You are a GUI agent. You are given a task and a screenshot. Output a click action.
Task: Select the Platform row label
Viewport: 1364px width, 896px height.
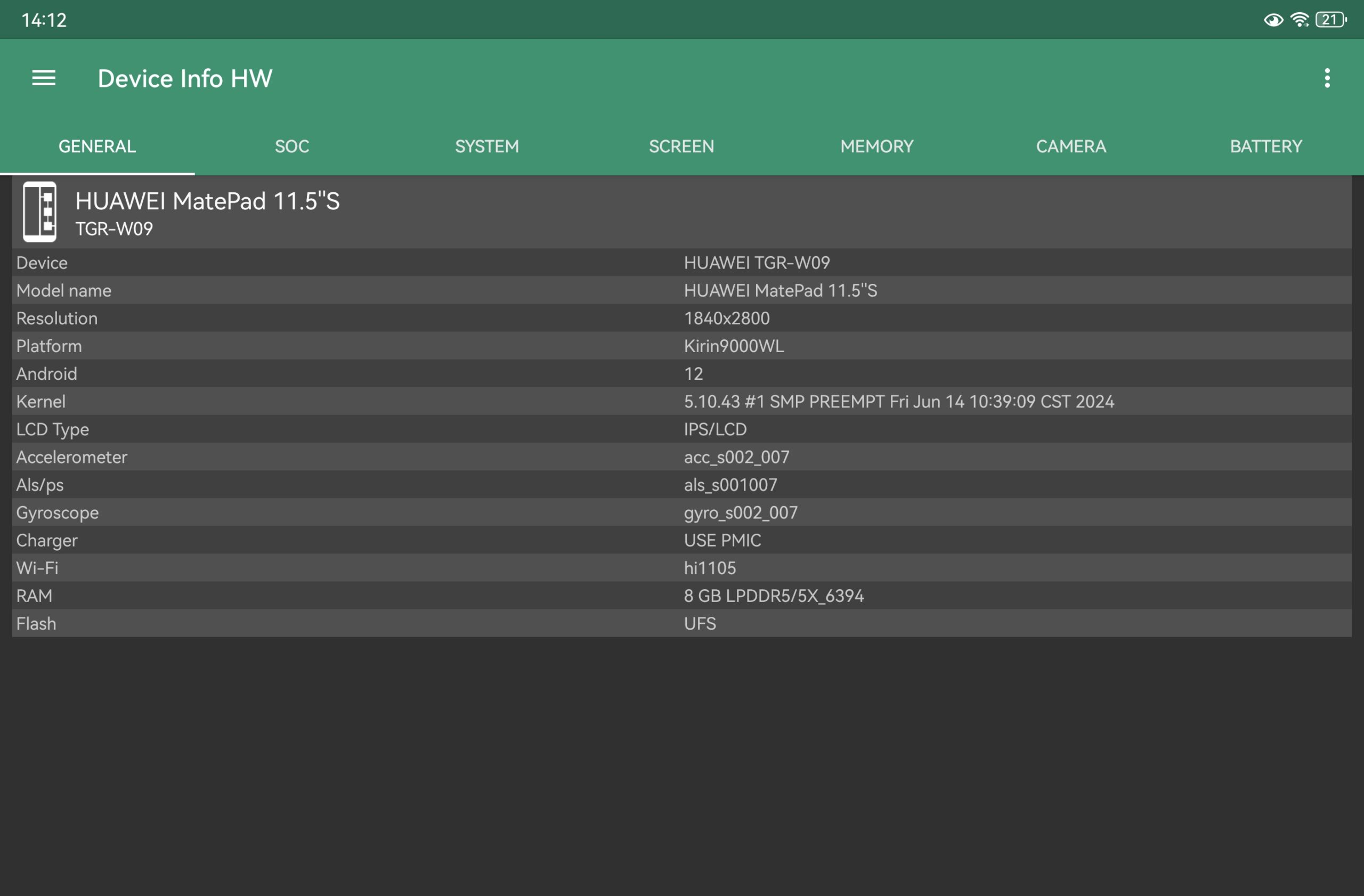(x=48, y=346)
